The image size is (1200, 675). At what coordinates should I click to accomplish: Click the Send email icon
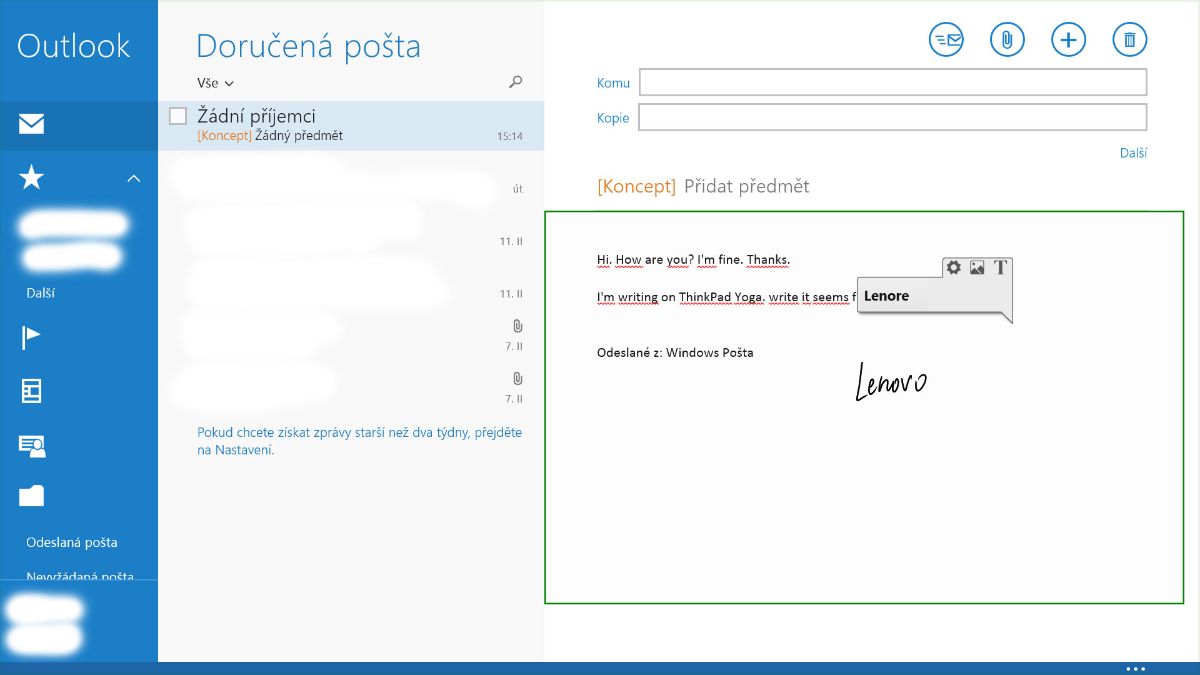(946, 40)
